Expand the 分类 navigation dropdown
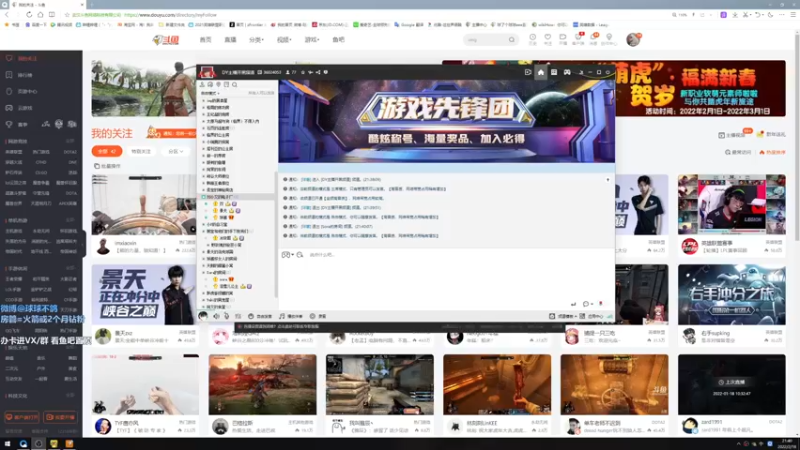 257,40
